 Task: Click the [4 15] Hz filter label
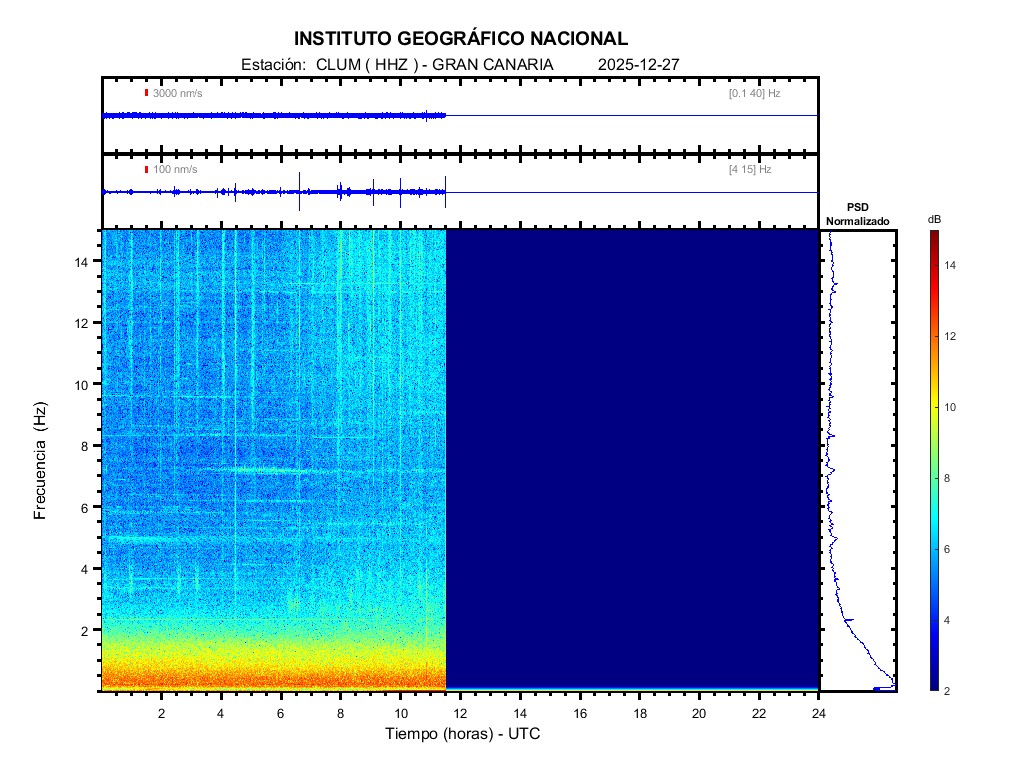tap(750, 170)
